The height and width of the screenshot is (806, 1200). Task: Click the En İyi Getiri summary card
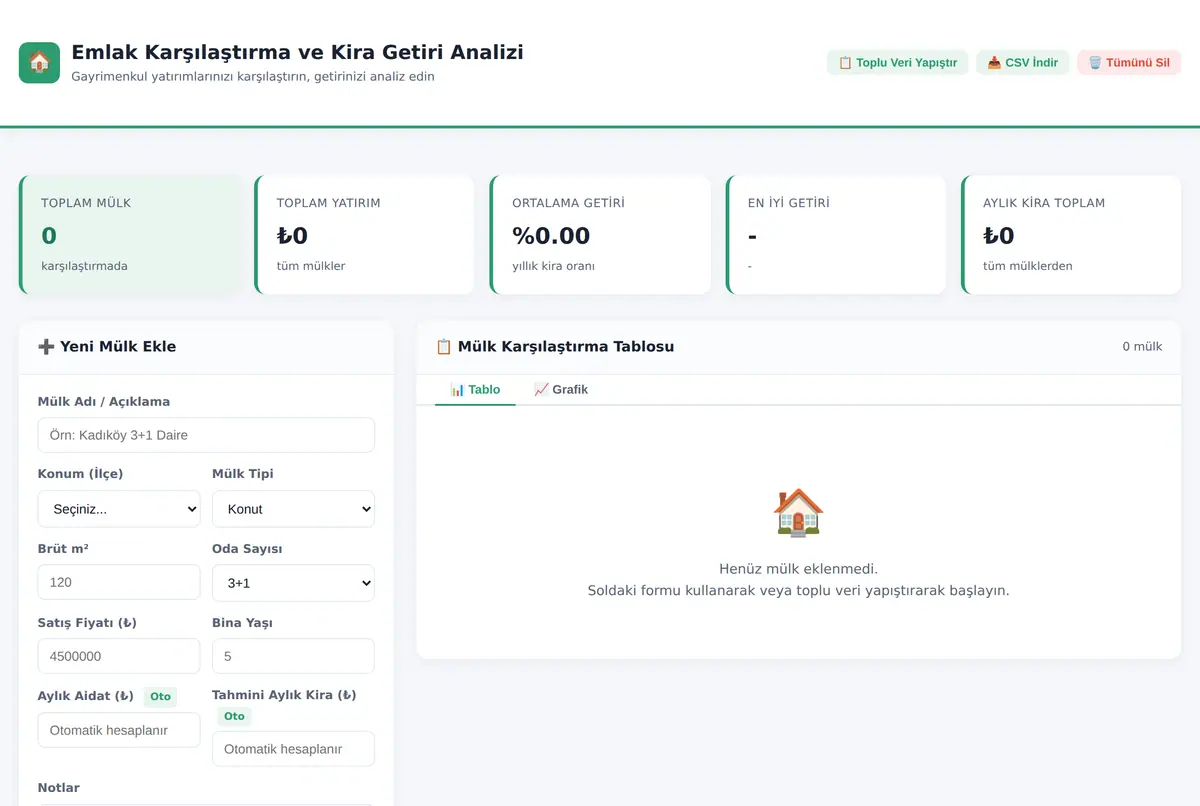[x=836, y=235]
